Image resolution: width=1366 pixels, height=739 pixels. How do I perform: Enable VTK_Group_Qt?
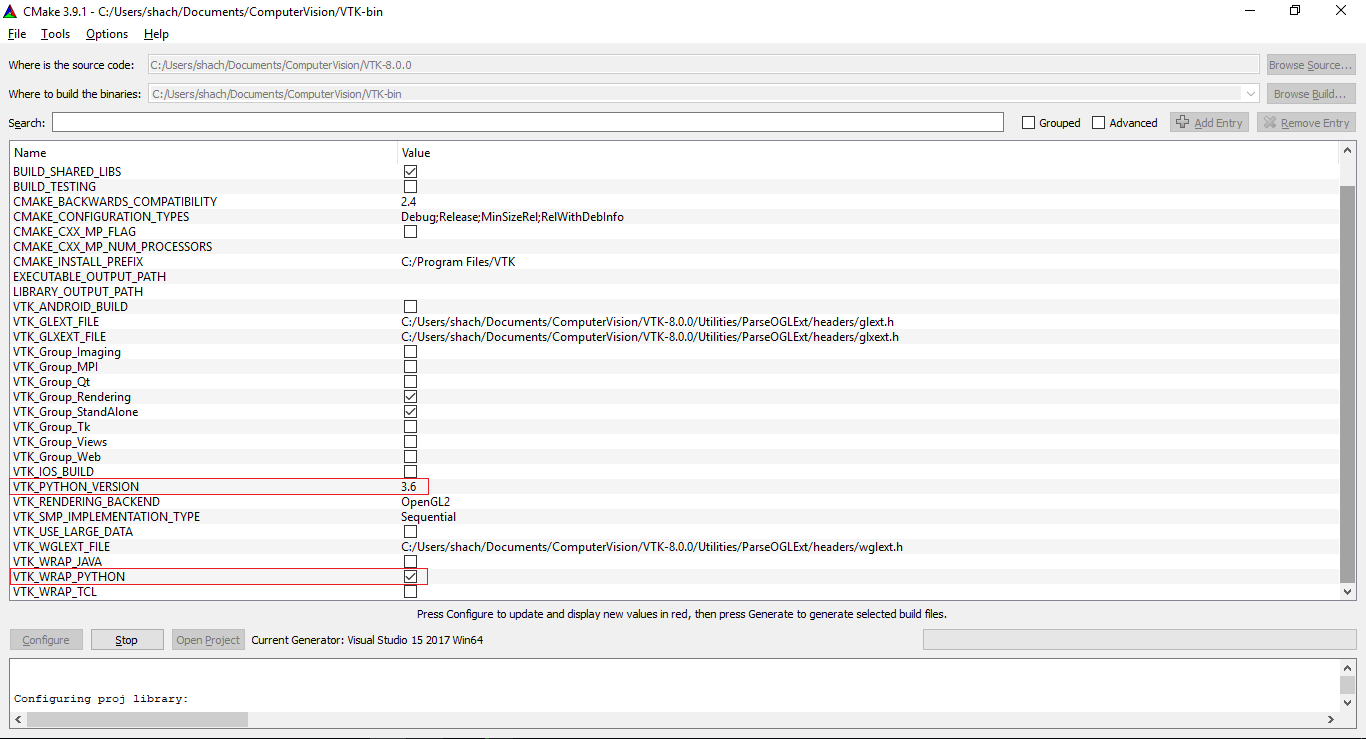point(410,381)
